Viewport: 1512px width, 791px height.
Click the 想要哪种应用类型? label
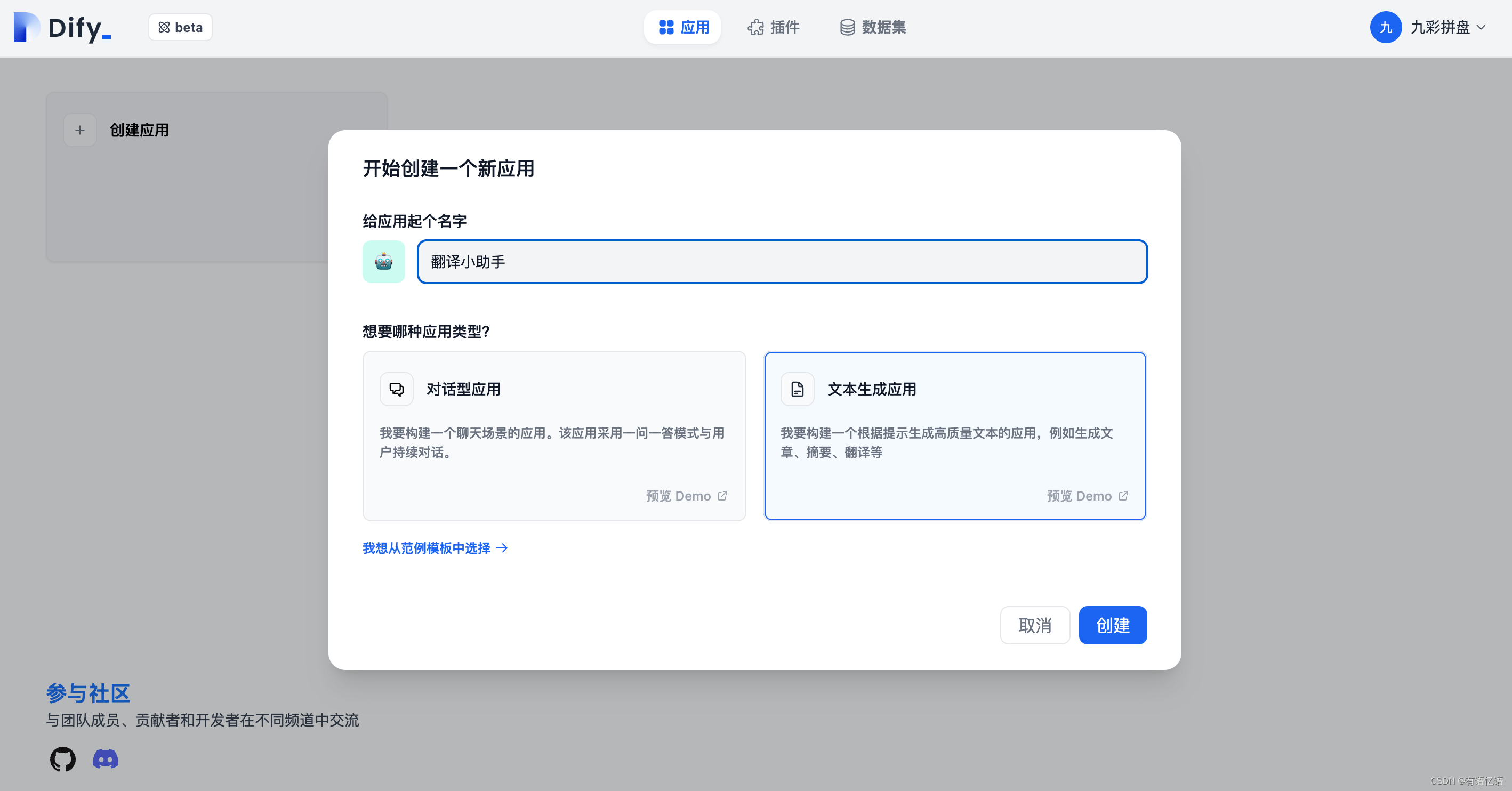pos(426,332)
